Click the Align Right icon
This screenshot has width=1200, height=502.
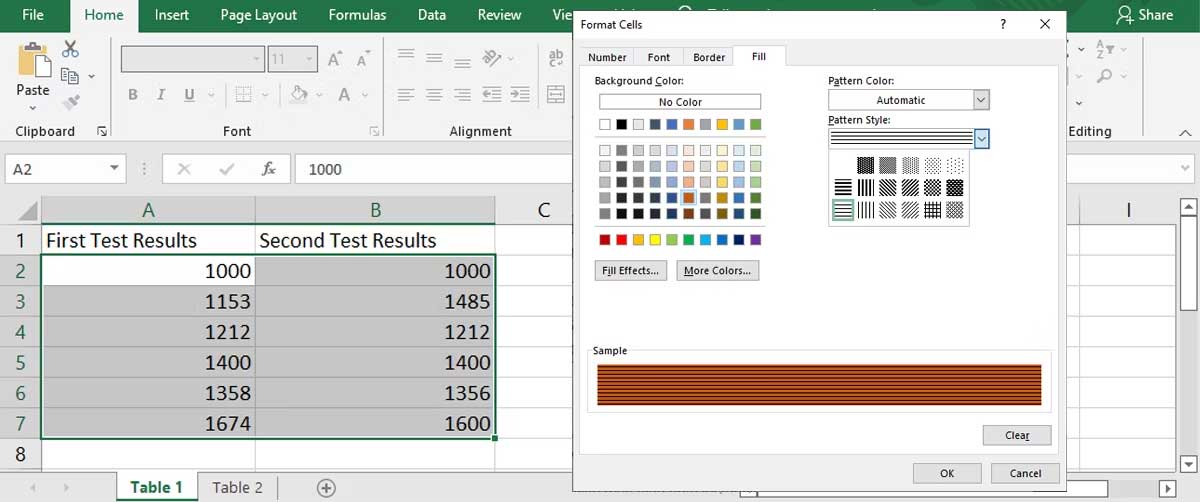pyautogui.click(x=462, y=95)
